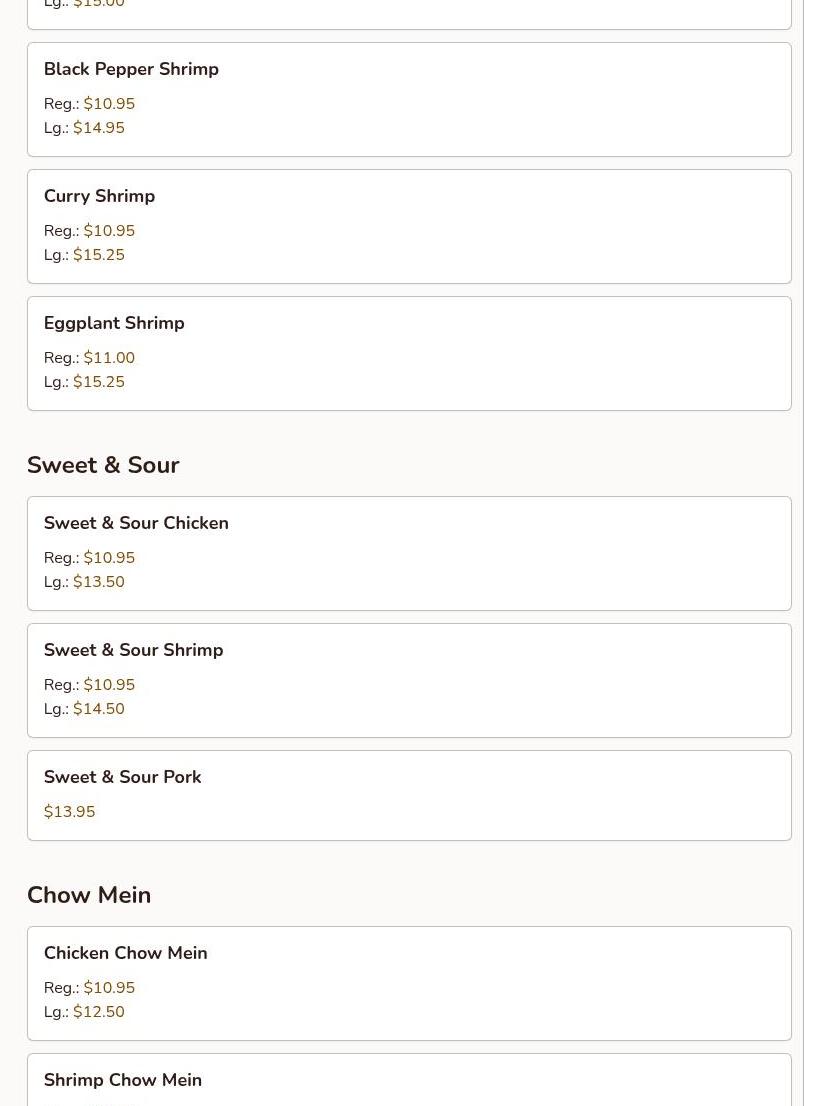Click Chicken Chow Mein regular price $10.95
The image size is (824, 1106).
click(109, 988)
